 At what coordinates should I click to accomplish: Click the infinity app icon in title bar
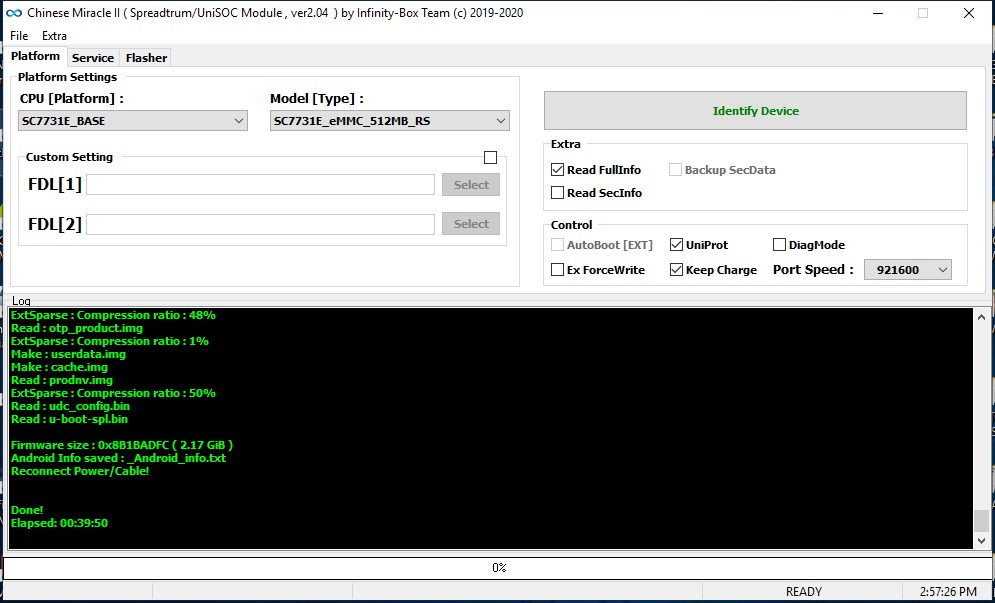(13, 13)
